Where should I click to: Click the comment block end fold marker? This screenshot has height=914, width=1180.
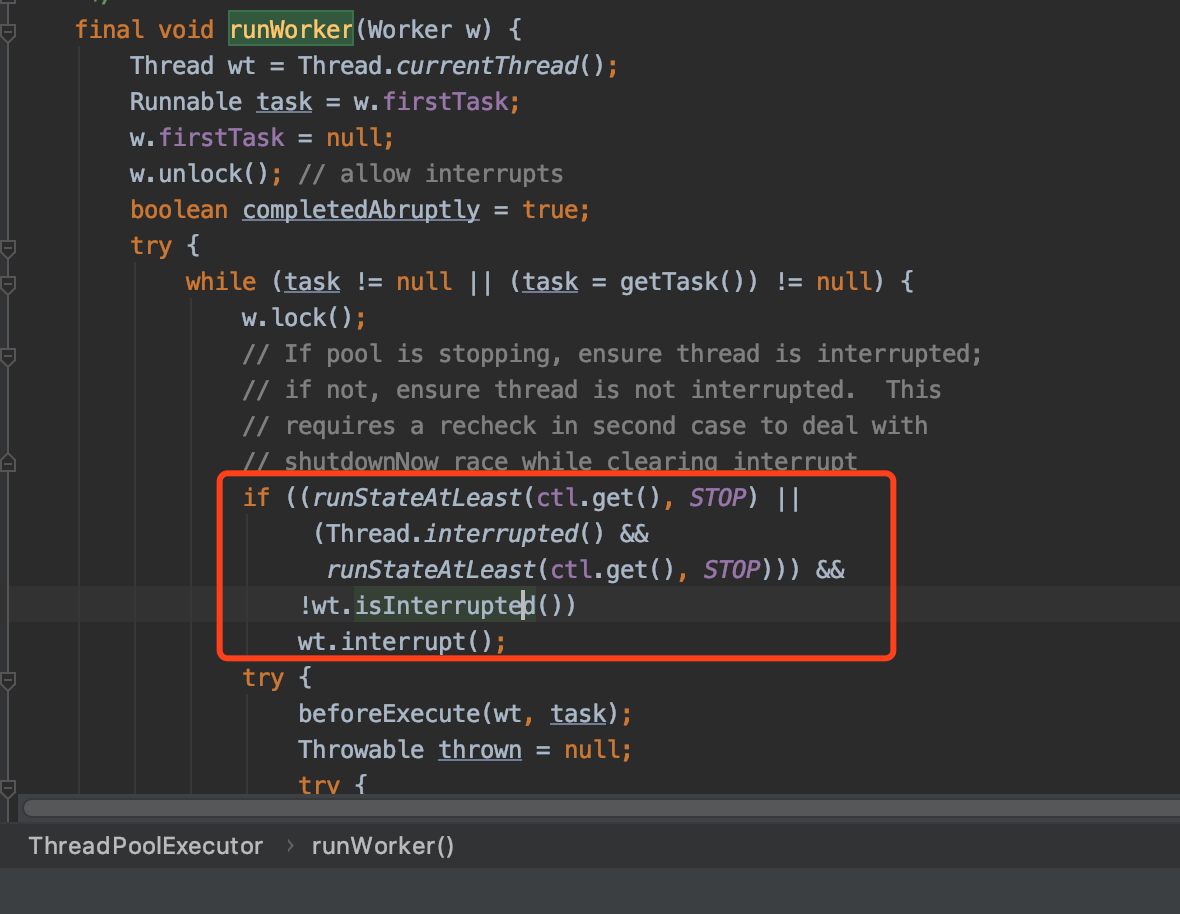click(8, 463)
